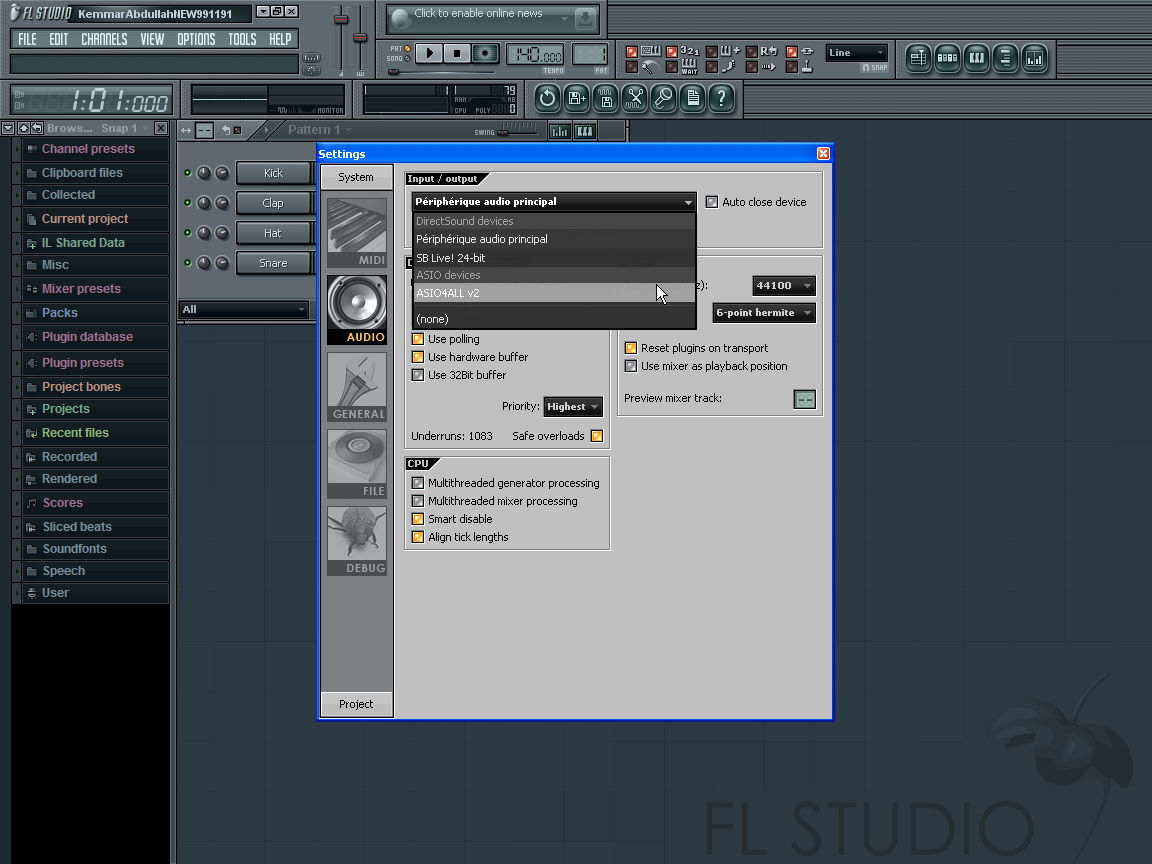This screenshot has width=1152, height=864.
Task: Click the document project notes icon
Action: click(x=693, y=98)
